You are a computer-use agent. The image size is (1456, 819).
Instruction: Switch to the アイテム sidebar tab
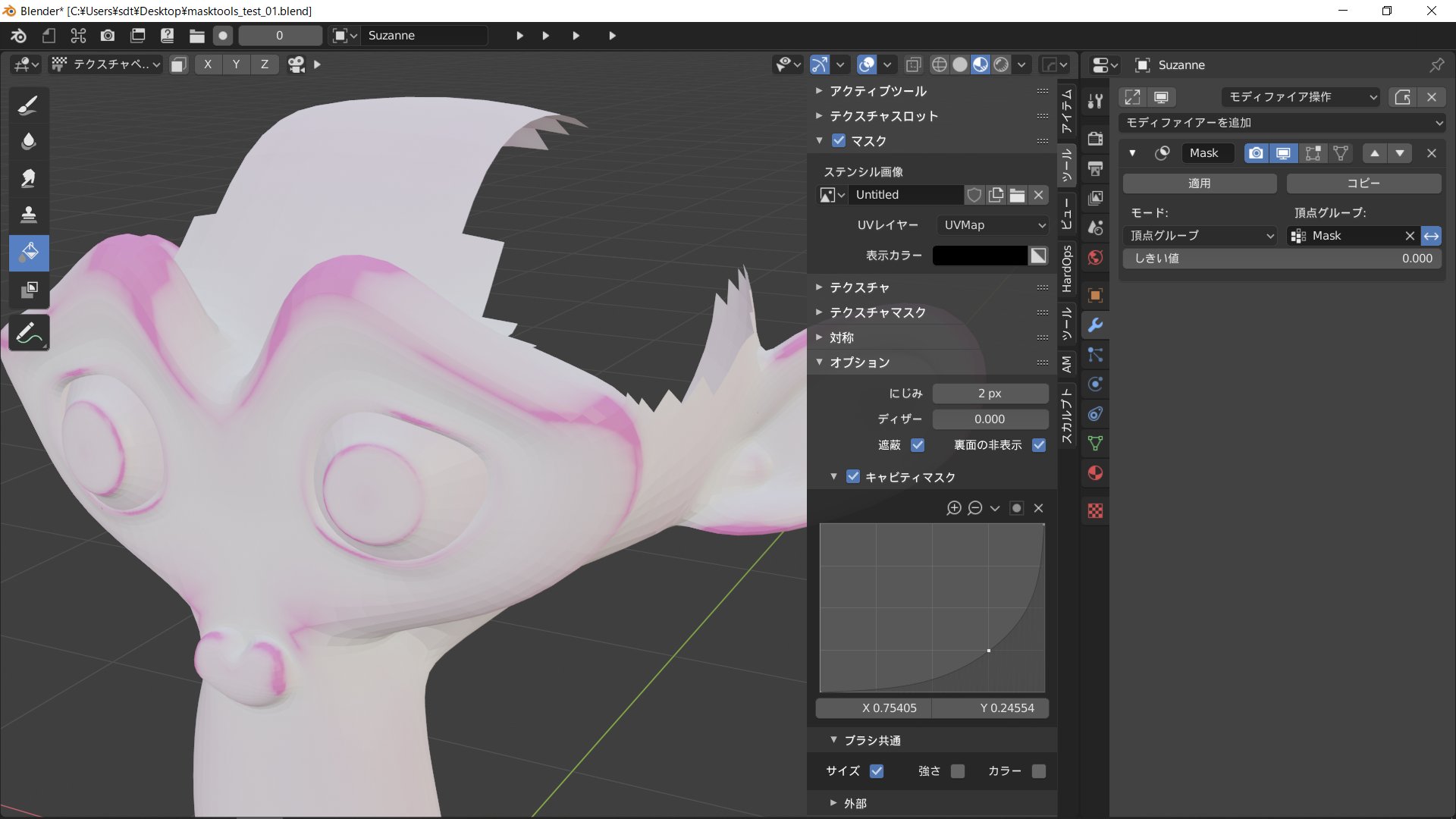(1066, 110)
